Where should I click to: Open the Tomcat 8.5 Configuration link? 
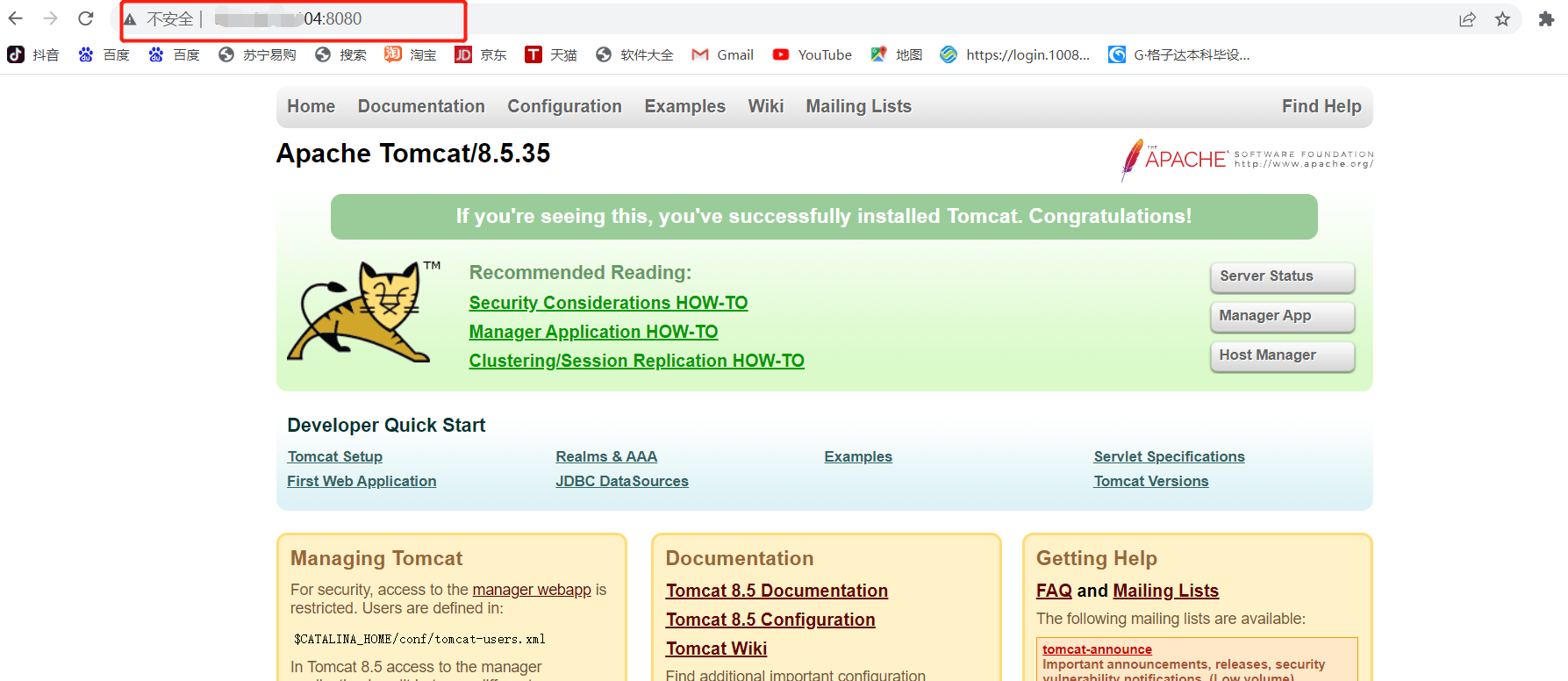[770, 620]
